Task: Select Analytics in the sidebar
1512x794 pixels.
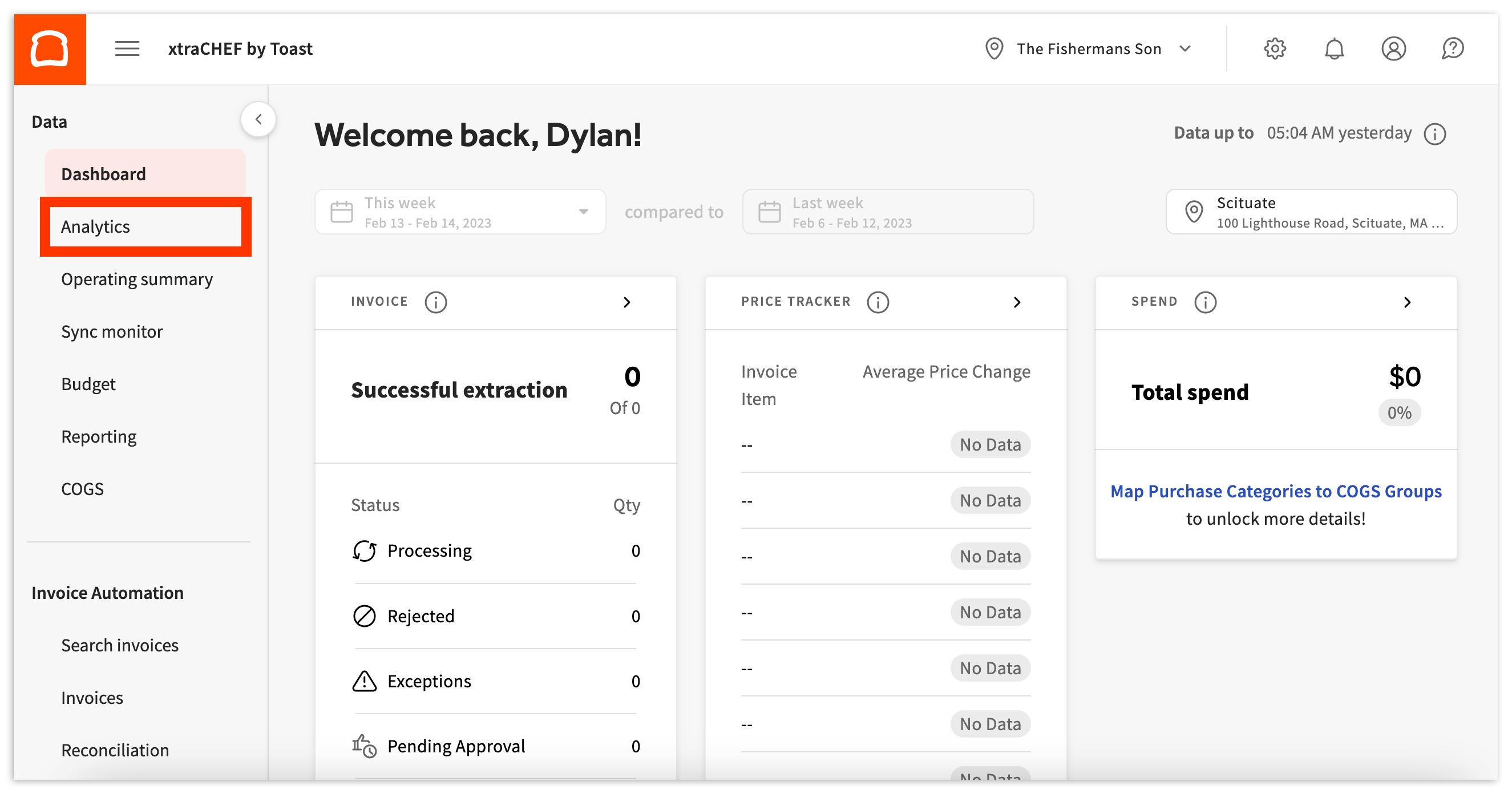Action: 95,226
